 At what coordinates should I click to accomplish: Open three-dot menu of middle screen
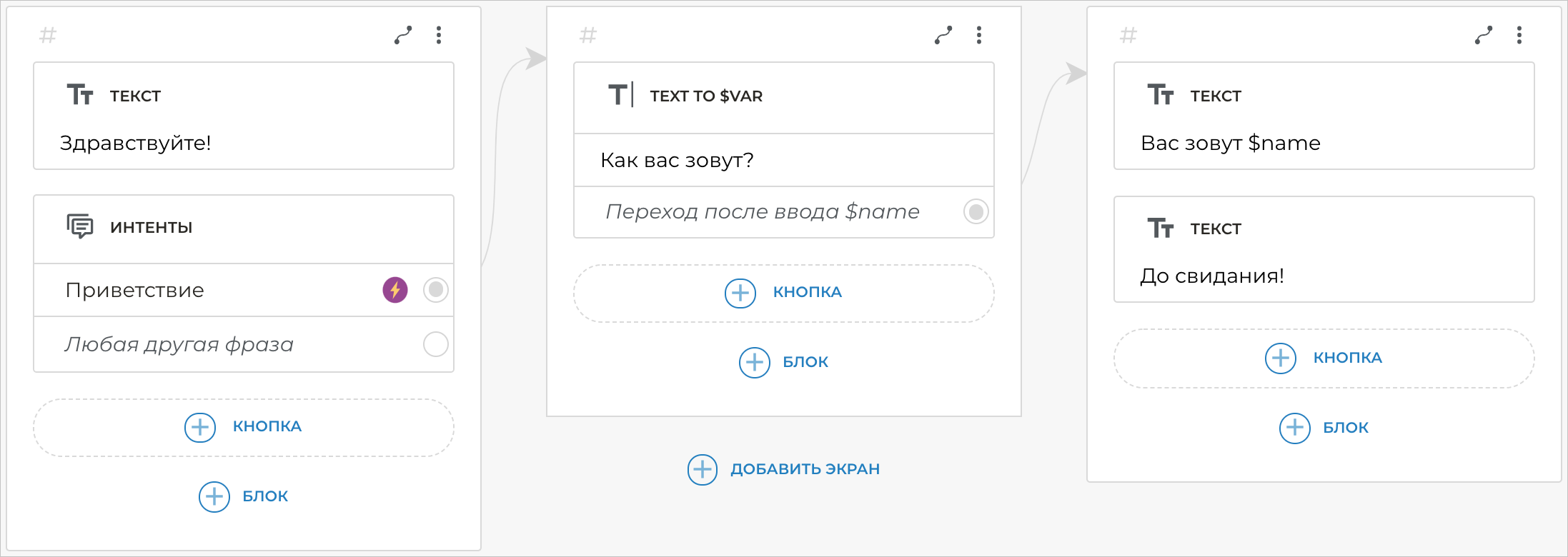coord(979,35)
